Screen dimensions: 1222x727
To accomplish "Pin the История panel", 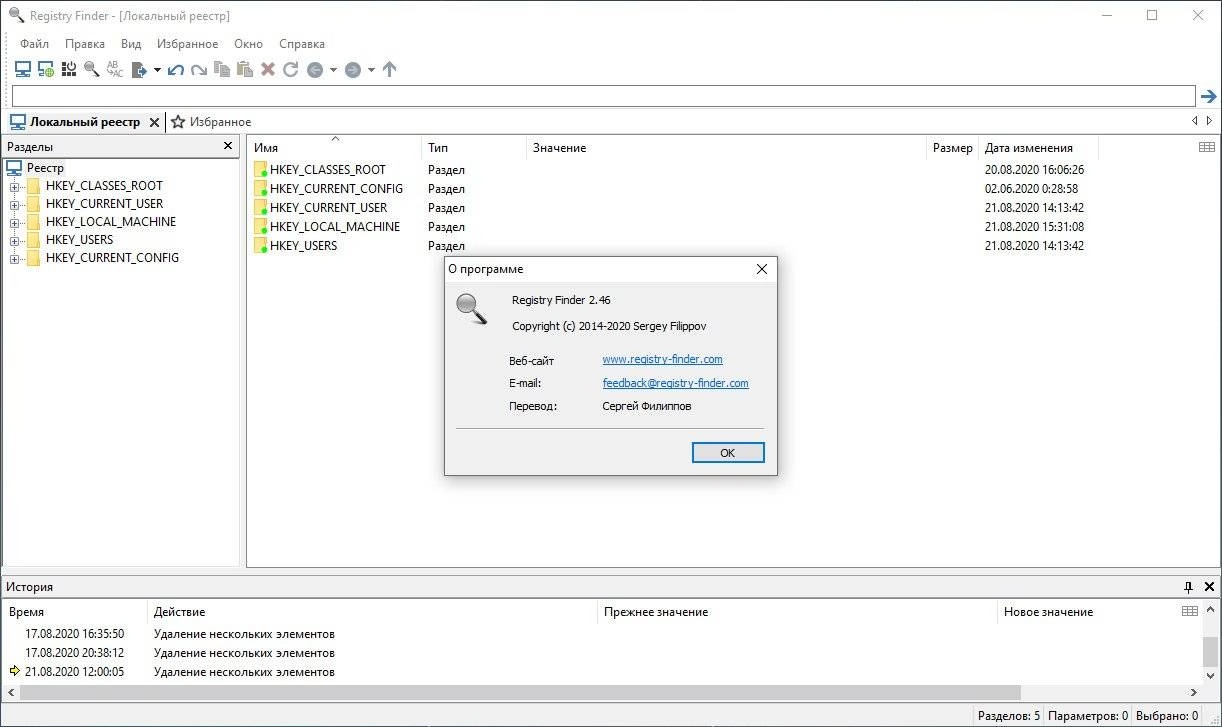I will (x=1189, y=587).
